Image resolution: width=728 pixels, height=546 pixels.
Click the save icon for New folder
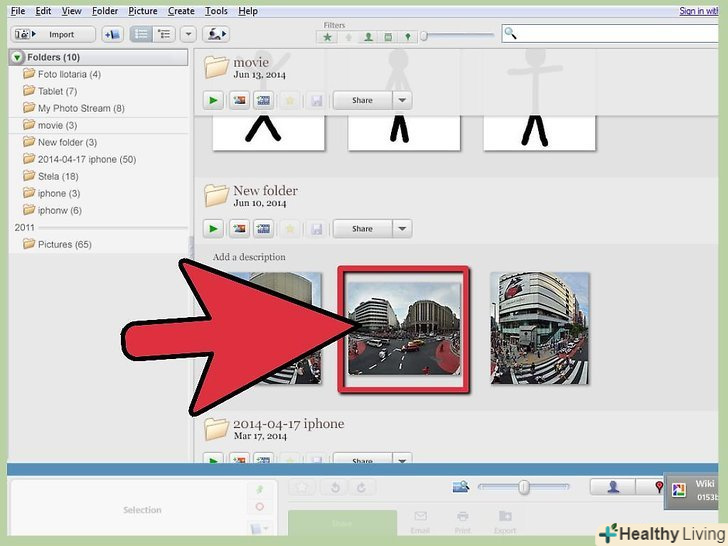pyautogui.click(x=316, y=228)
